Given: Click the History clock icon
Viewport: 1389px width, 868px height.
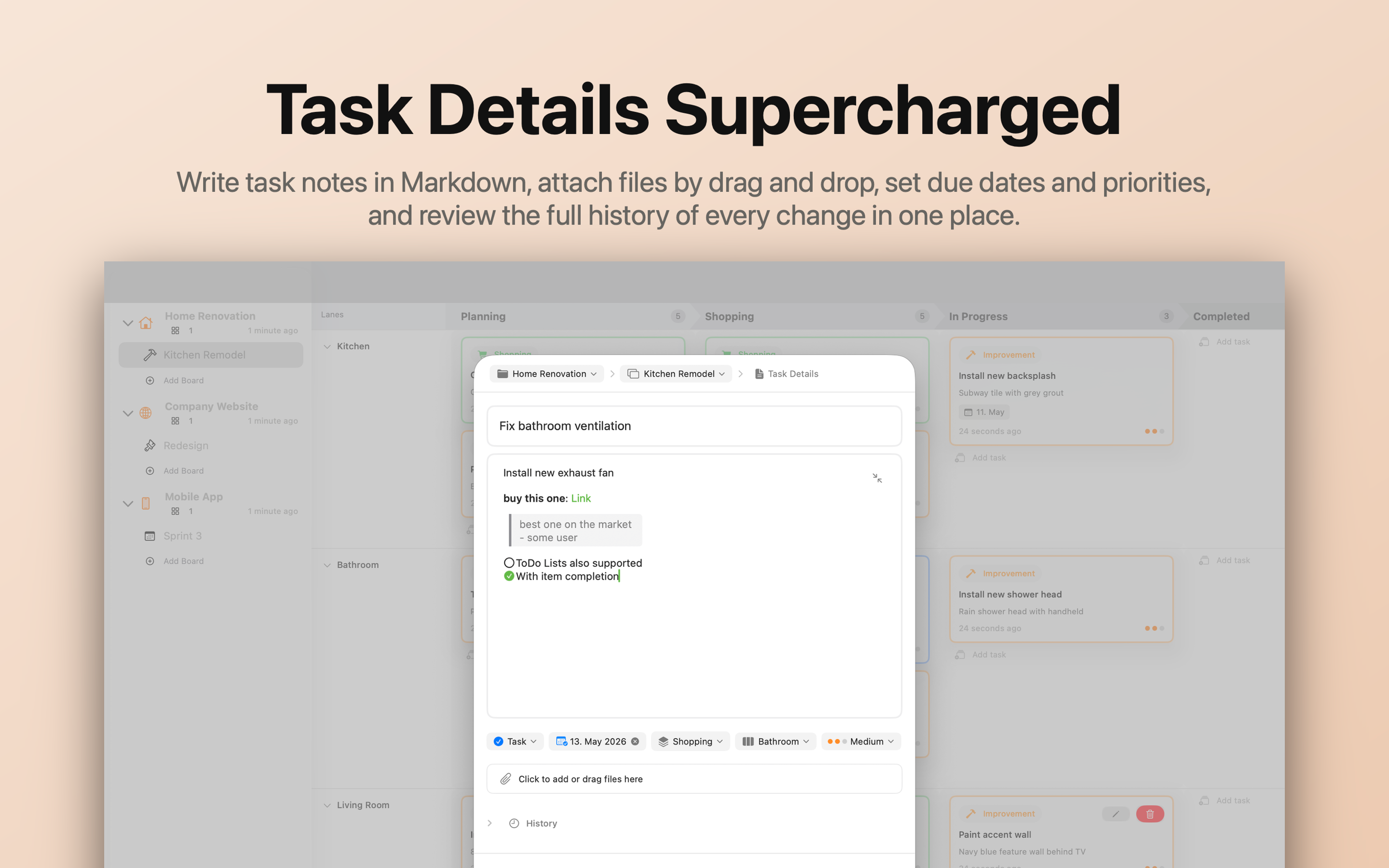Looking at the screenshot, I should pos(514,823).
